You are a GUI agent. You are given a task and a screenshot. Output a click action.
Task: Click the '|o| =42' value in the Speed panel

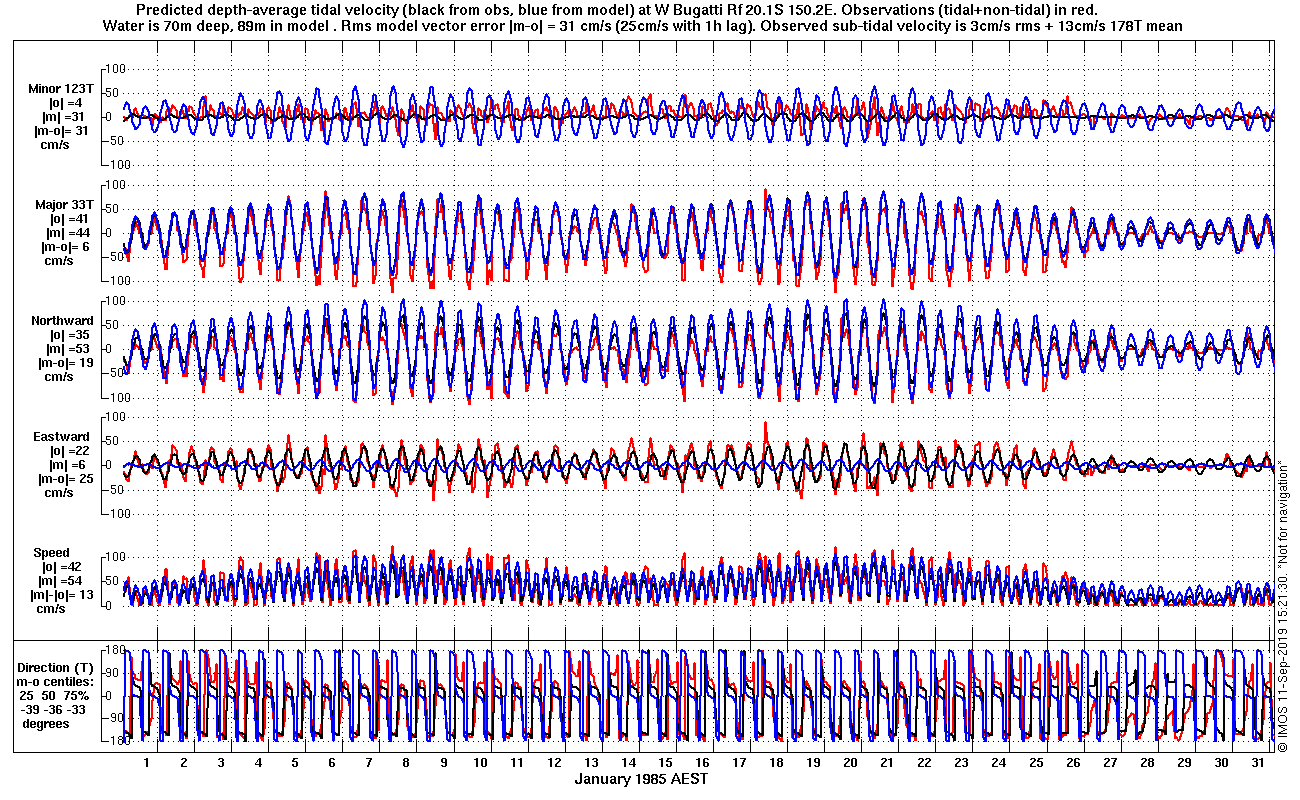(x=61, y=567)
